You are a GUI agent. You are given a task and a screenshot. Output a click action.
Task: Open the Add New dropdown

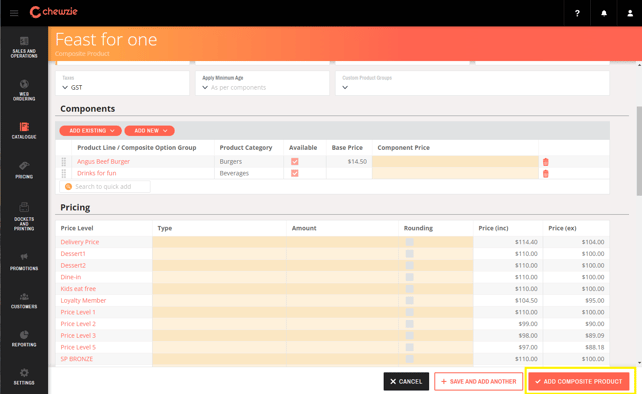(149, 131)
